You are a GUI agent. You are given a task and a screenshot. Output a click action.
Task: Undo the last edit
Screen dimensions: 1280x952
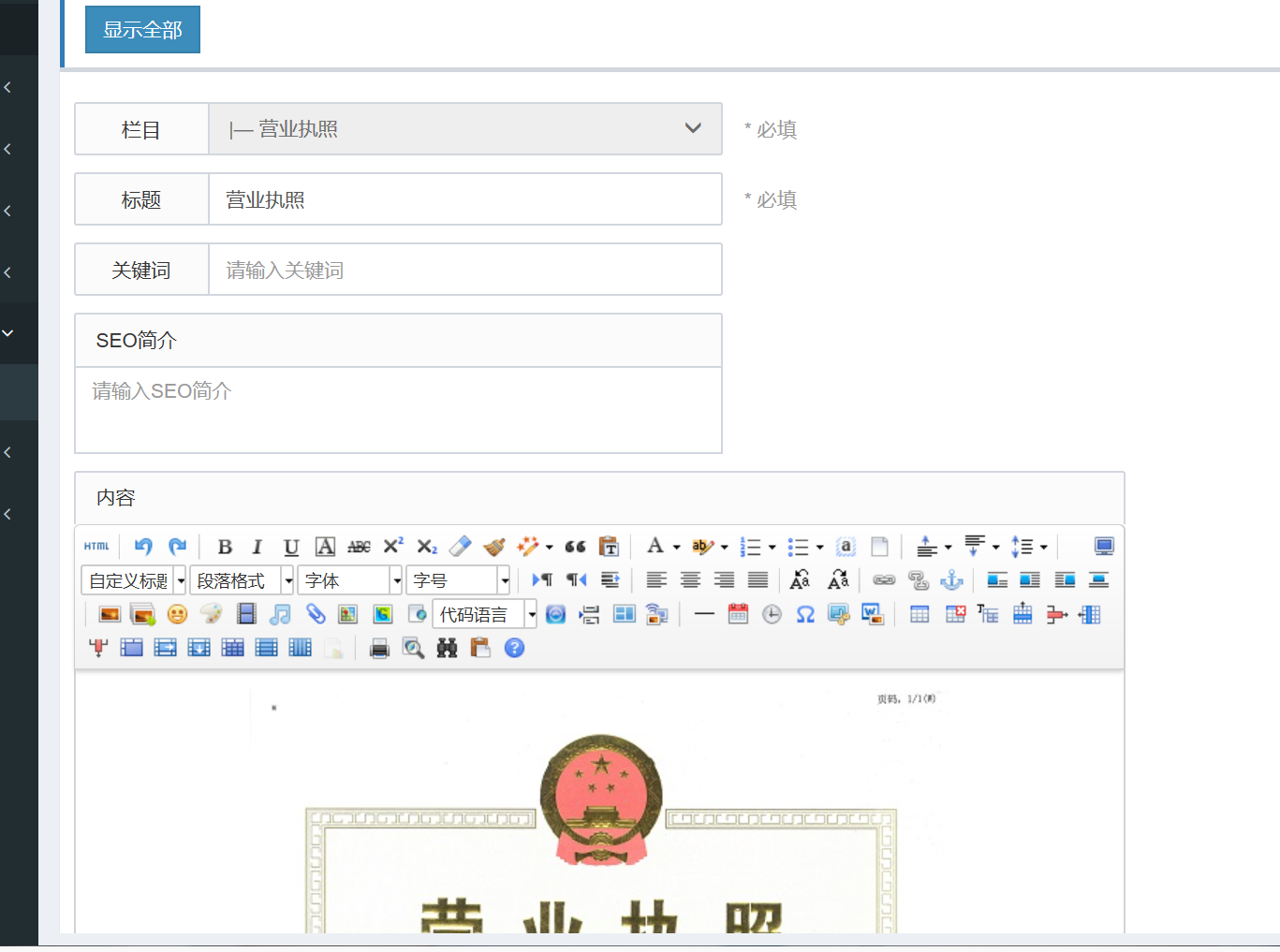143,547
